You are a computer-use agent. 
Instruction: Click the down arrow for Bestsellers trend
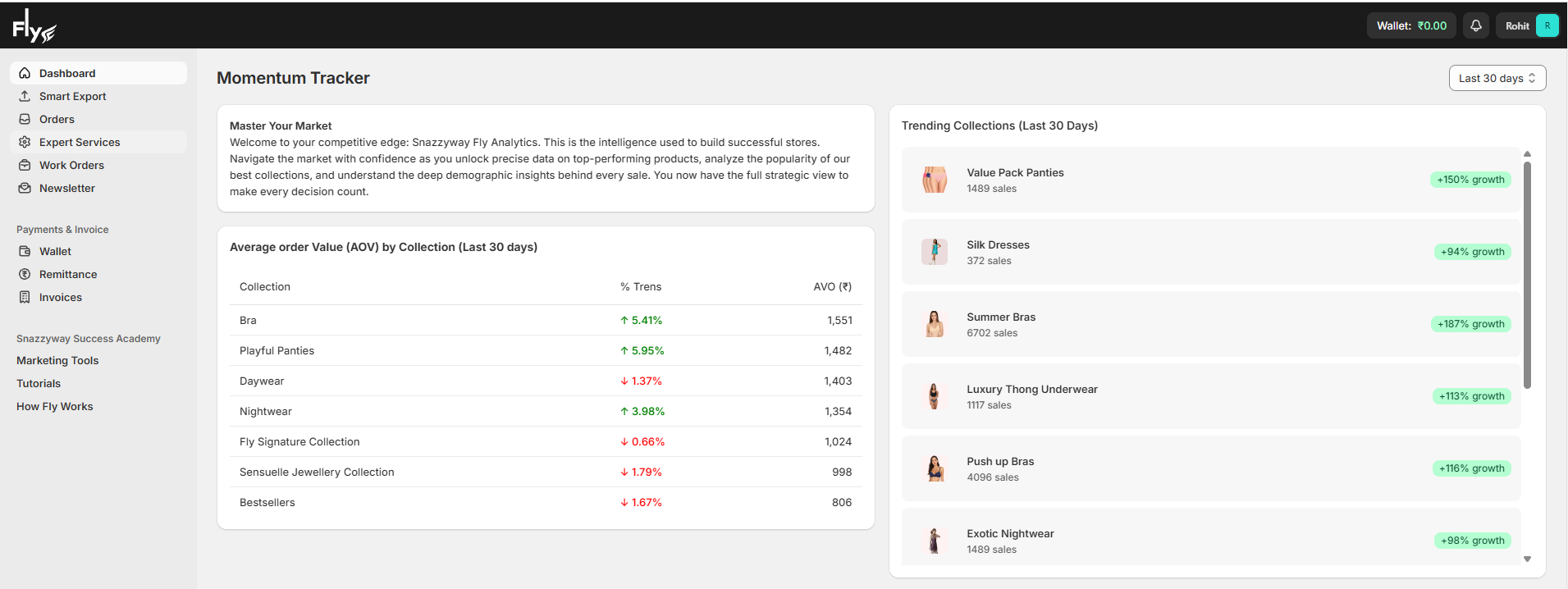[x=624, y=502]
